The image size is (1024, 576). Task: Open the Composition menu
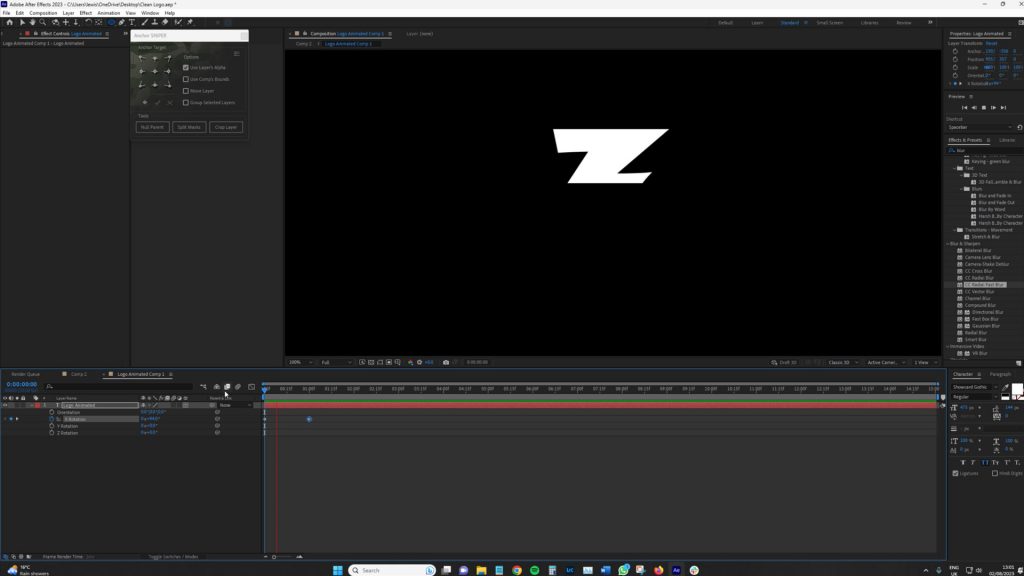[x=43, y=13]
